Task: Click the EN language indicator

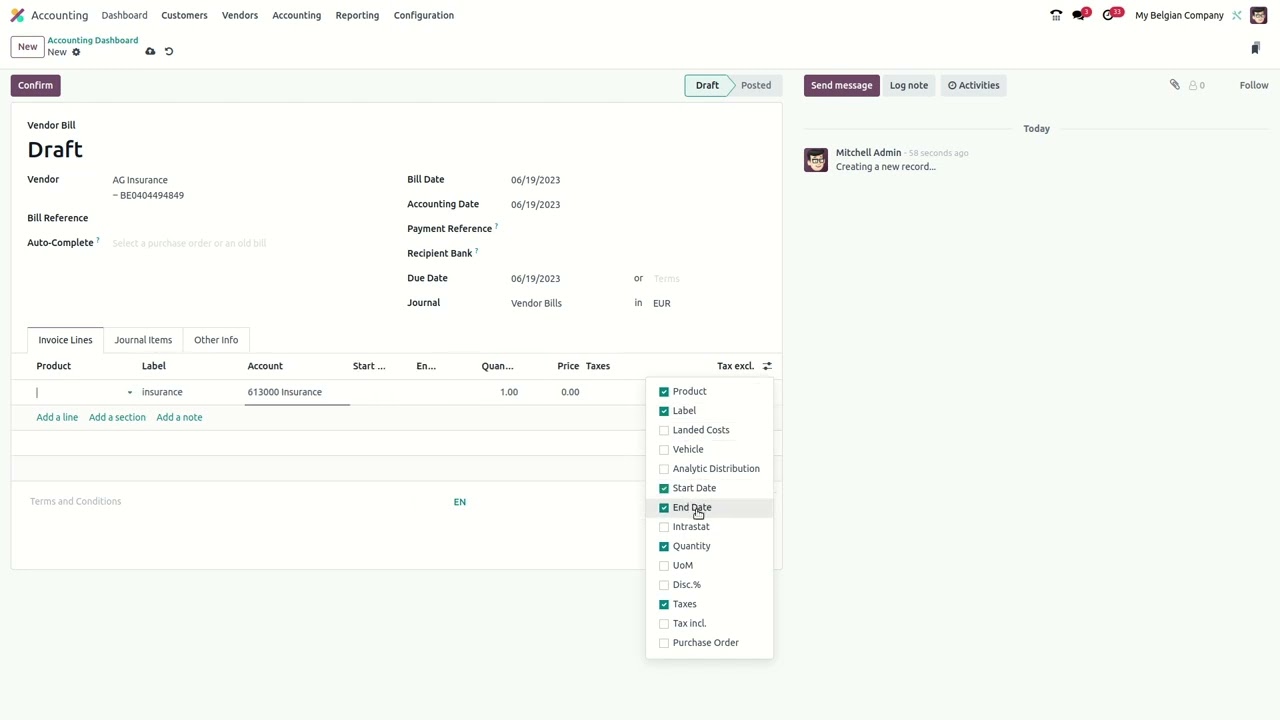Action: point(459,502)
